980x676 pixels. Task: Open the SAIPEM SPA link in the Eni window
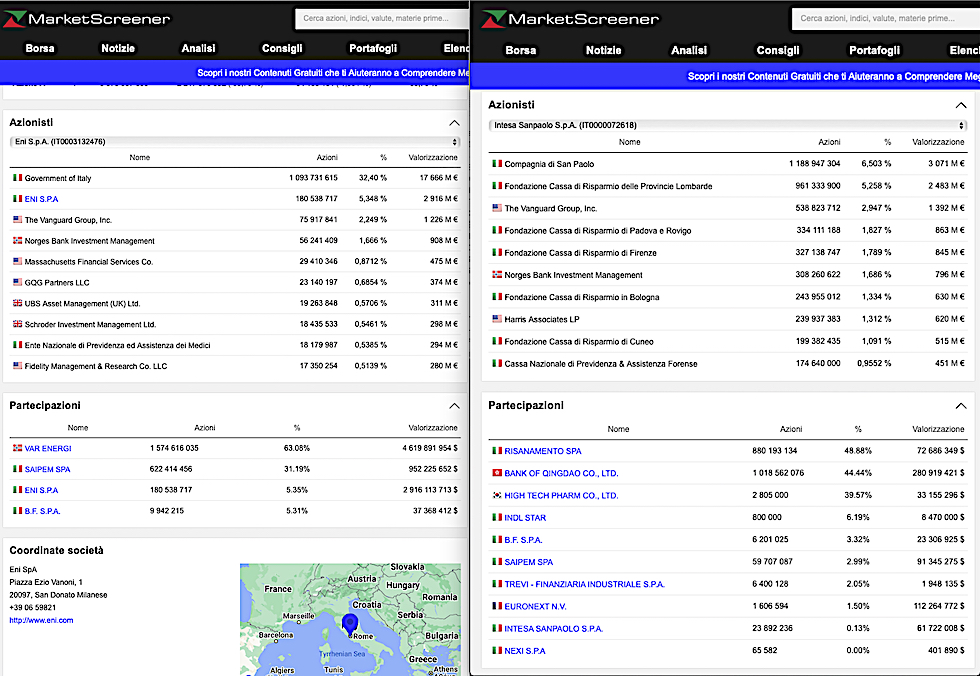click(48, 469)
